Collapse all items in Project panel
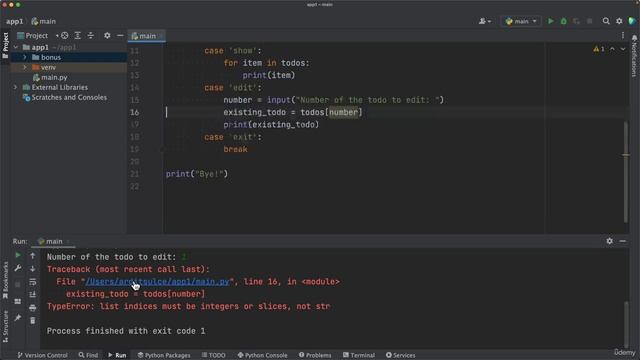The image size is (640, 360). click(x=91, y=36)
